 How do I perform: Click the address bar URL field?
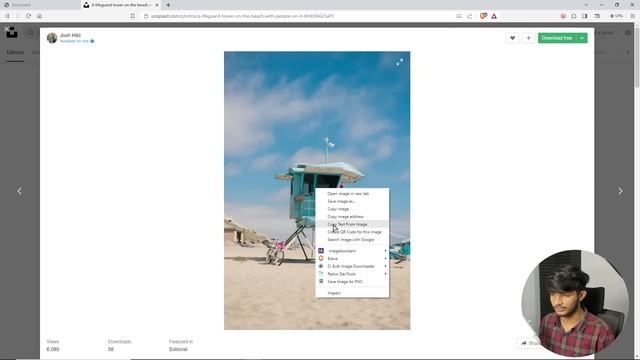[298, 16]
